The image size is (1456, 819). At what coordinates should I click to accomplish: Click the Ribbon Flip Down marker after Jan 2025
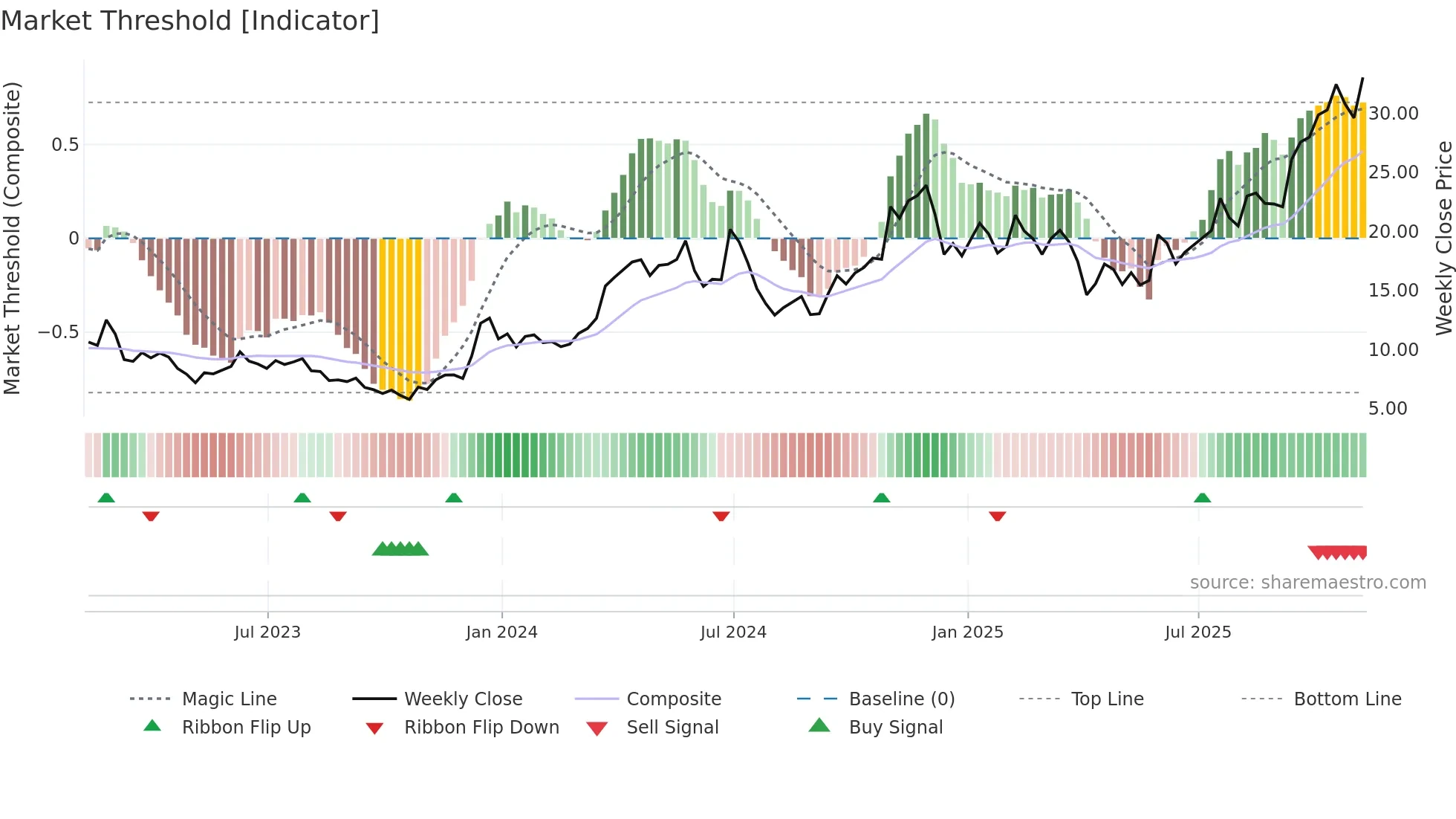click(x=997, y=516)
